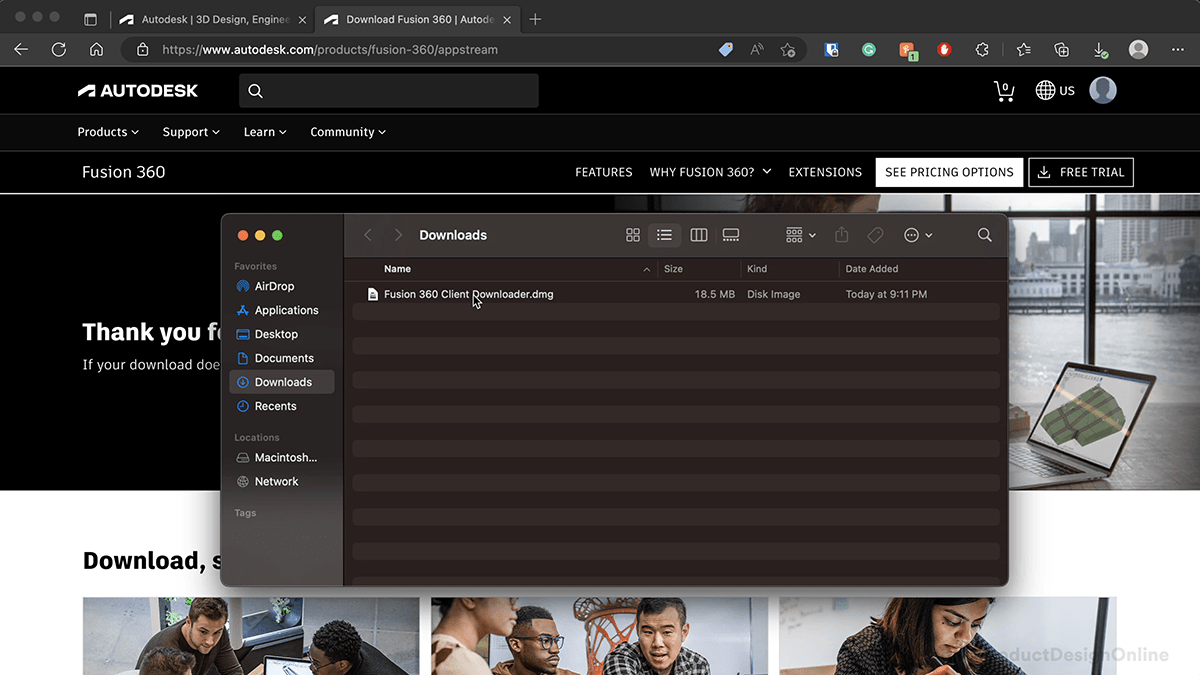Open Finder search magnifier
This screenshot has height=675, width=1200.
[x=985, y=235]
